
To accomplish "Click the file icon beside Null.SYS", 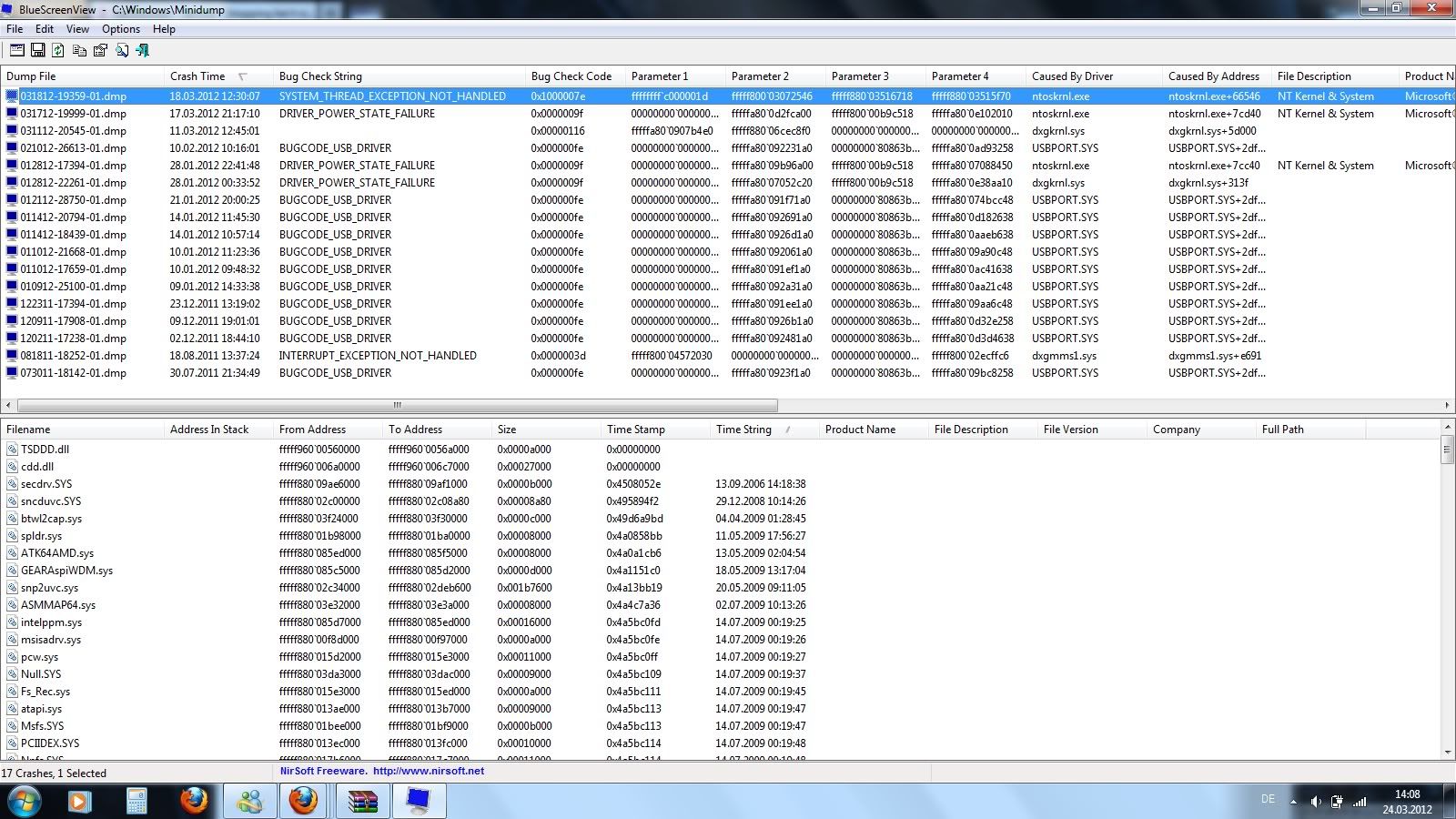I will (x=12, y=674).
